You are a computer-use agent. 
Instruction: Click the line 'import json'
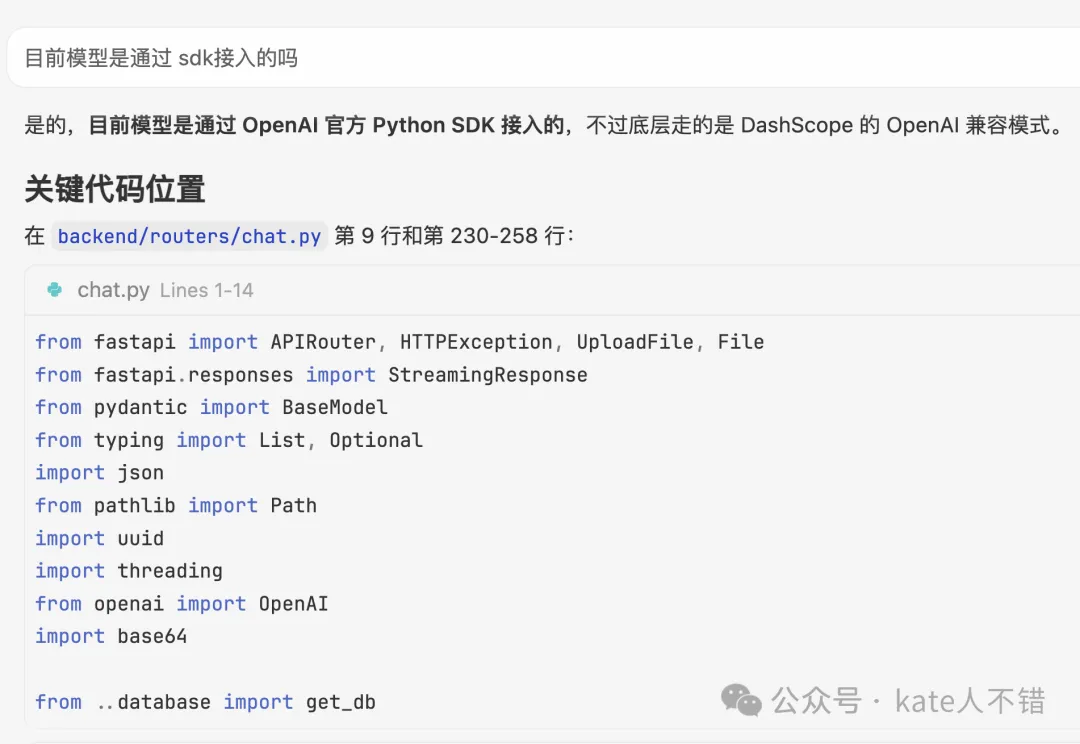(100, 473)
